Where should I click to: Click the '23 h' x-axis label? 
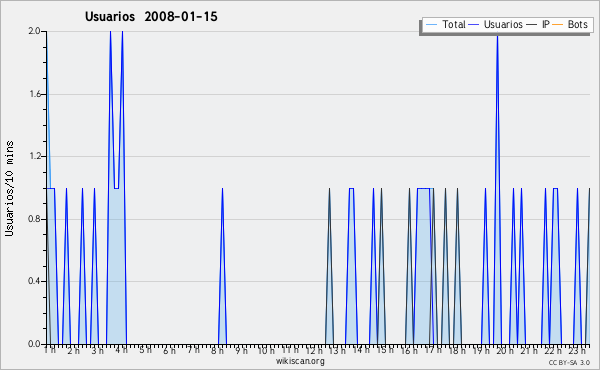(577, 350)
